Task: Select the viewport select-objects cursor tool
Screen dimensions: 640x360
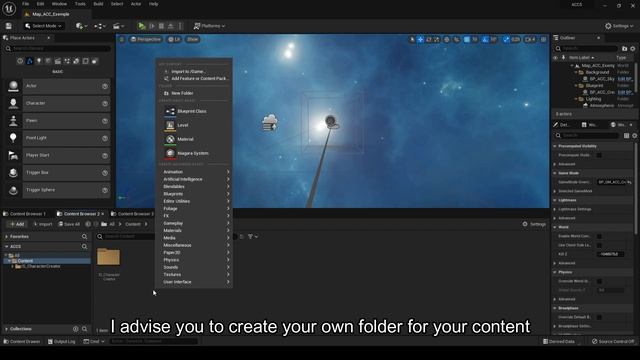Action: (x=412, y=39)
